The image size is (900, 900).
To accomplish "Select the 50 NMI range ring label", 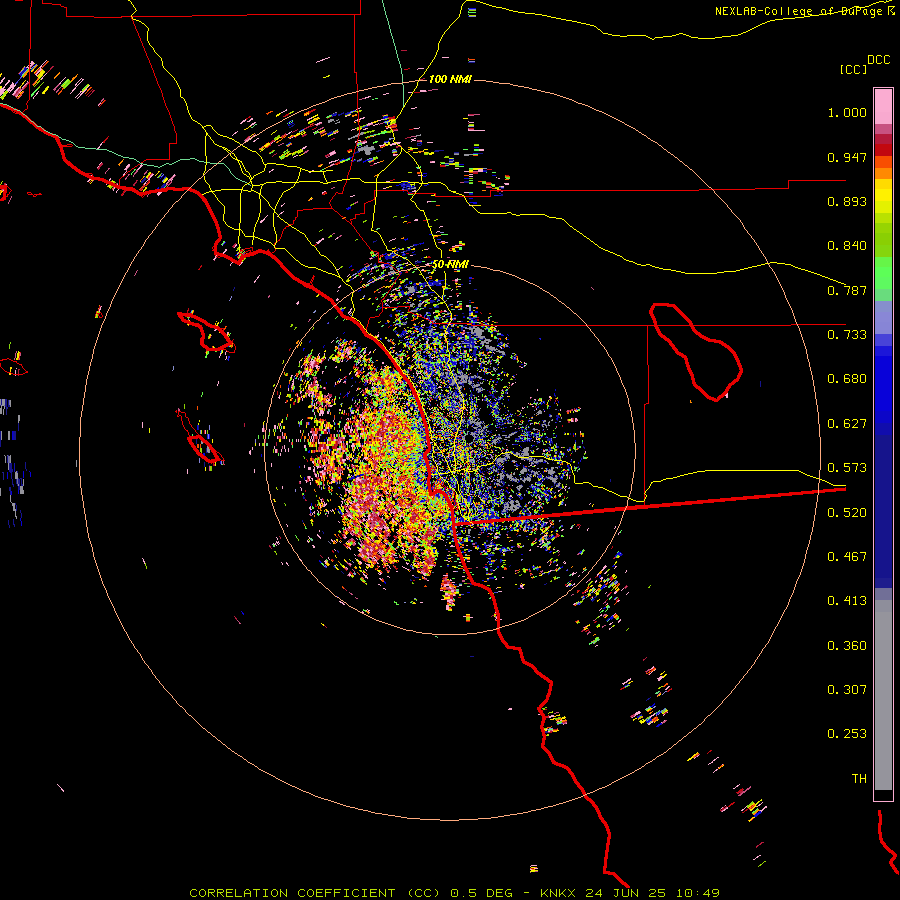I will 450,265.
